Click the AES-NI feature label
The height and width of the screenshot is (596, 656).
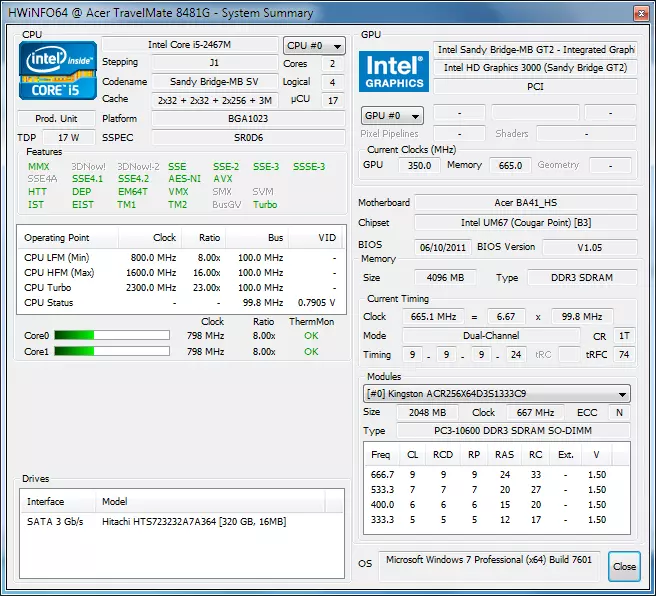click(184, 179)
